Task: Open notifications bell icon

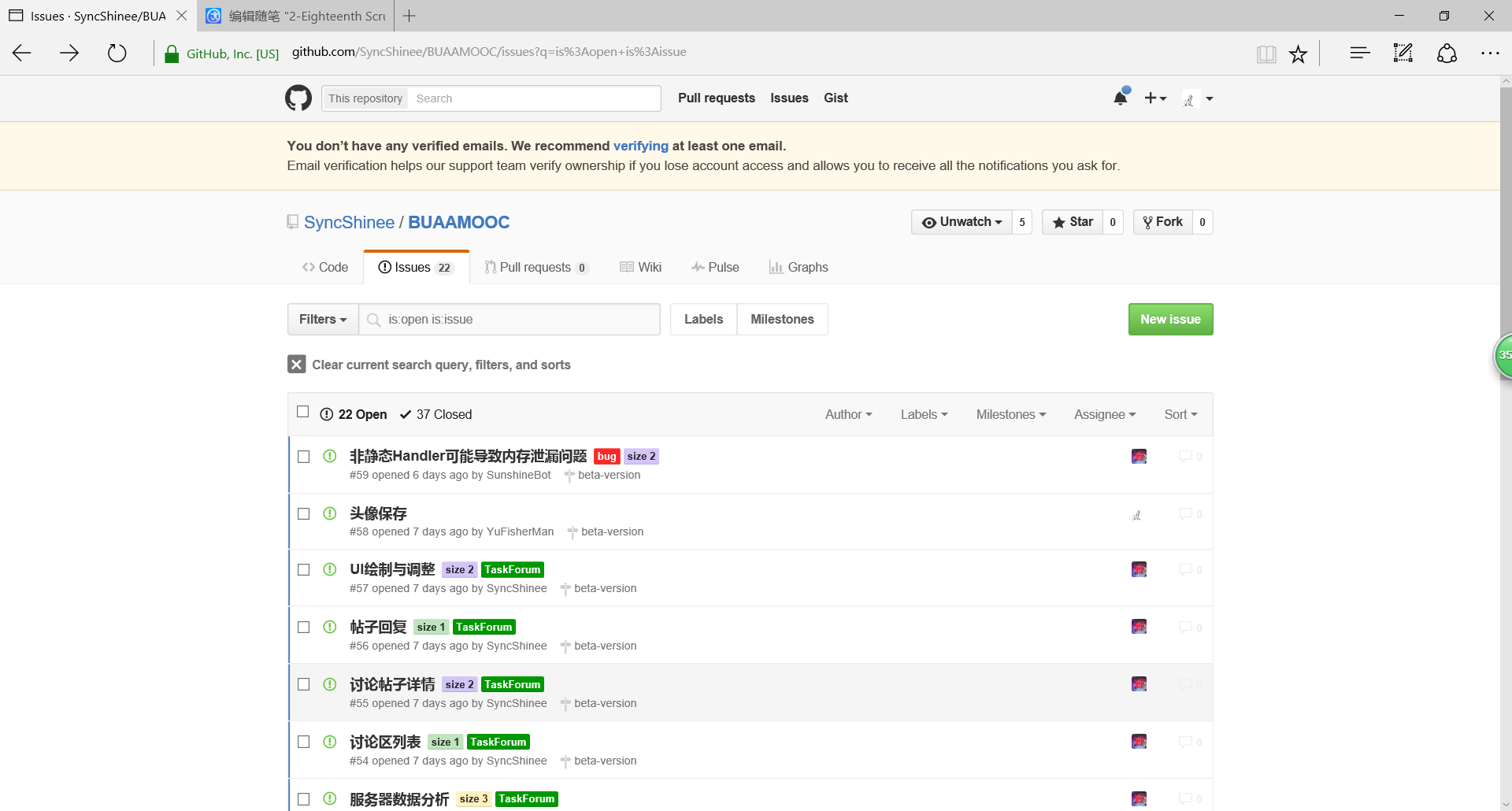Action: click(x=1121, y=98)
